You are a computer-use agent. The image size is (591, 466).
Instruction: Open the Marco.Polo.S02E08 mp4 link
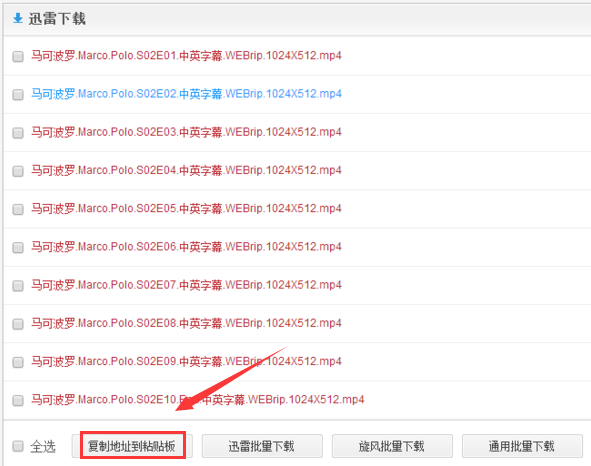(x=186, y=323)
